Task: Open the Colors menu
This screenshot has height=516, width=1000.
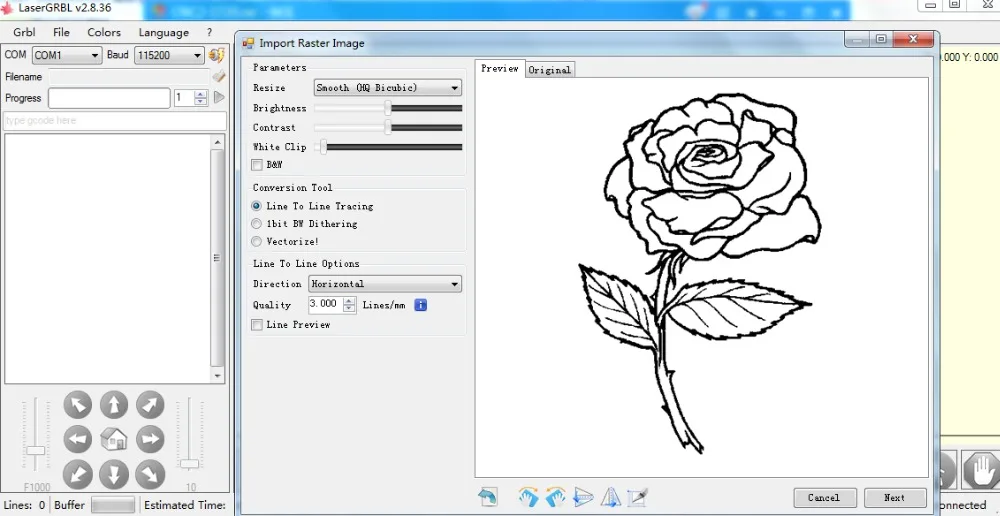Action: [104, 33]
